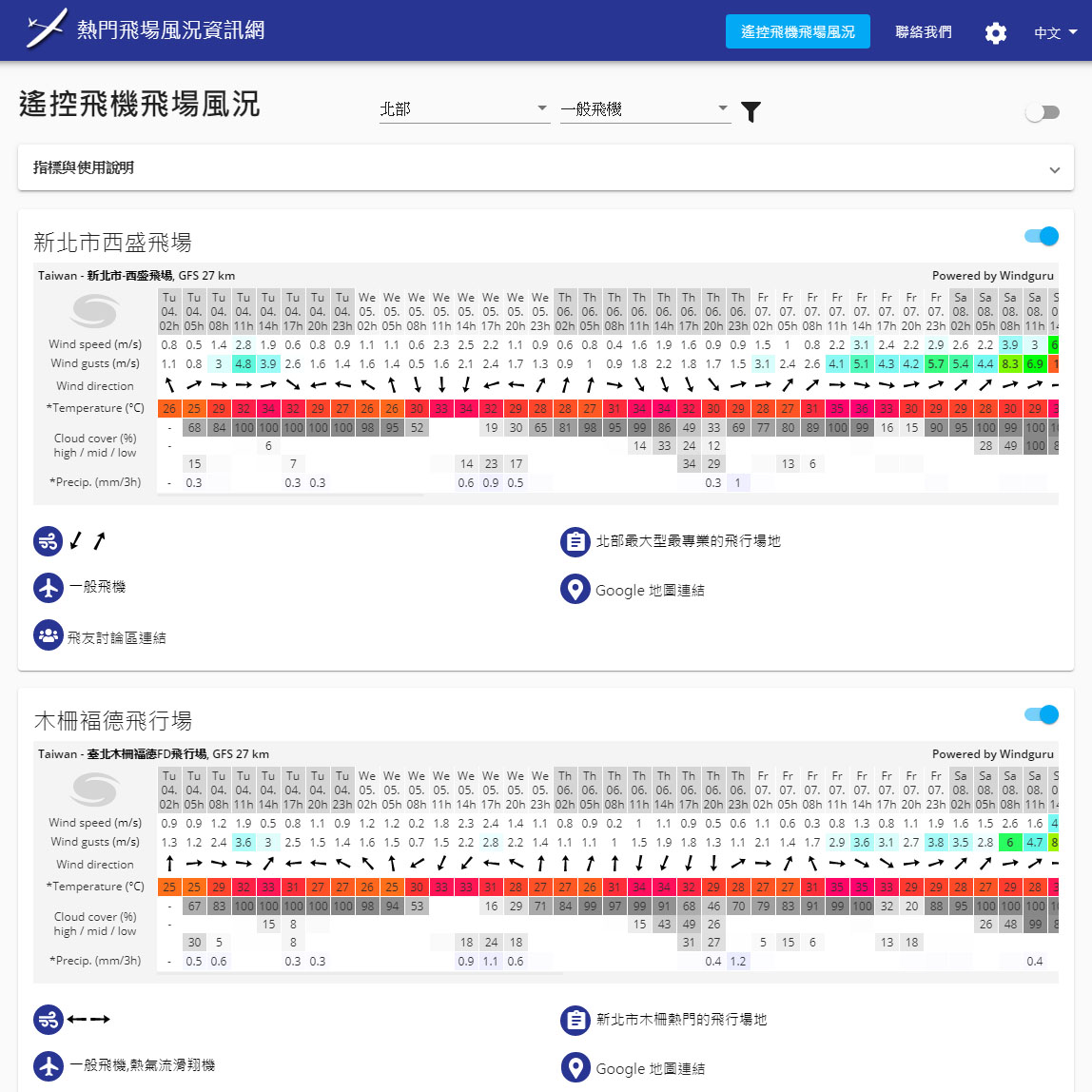Enable the switch beside the filter row

pos(1042,112)
